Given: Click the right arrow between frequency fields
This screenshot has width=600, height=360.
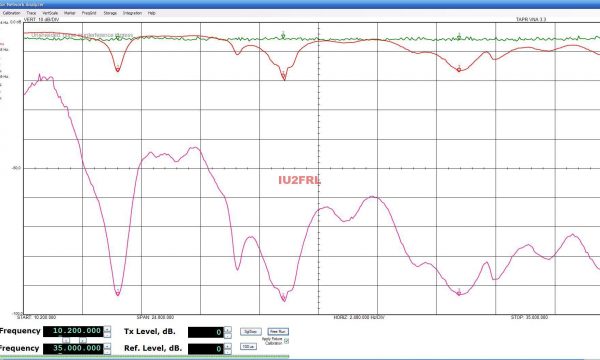Looking at the screenshot, I should (x=83, y=340).
